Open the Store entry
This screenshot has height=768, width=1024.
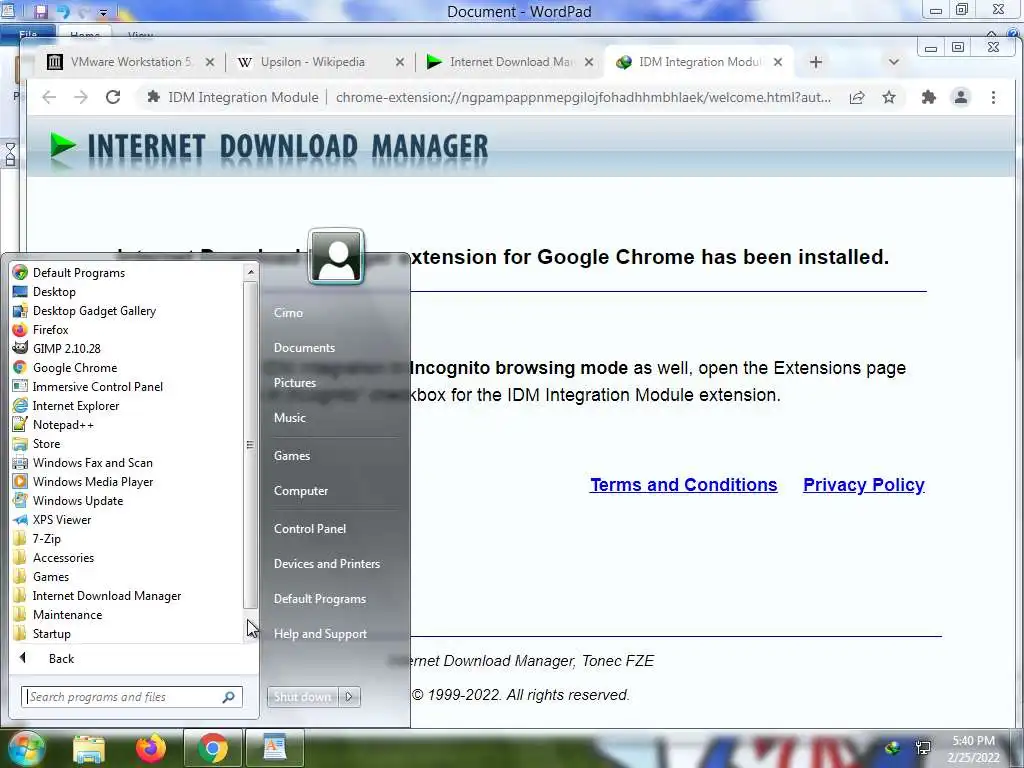point(46,443)
